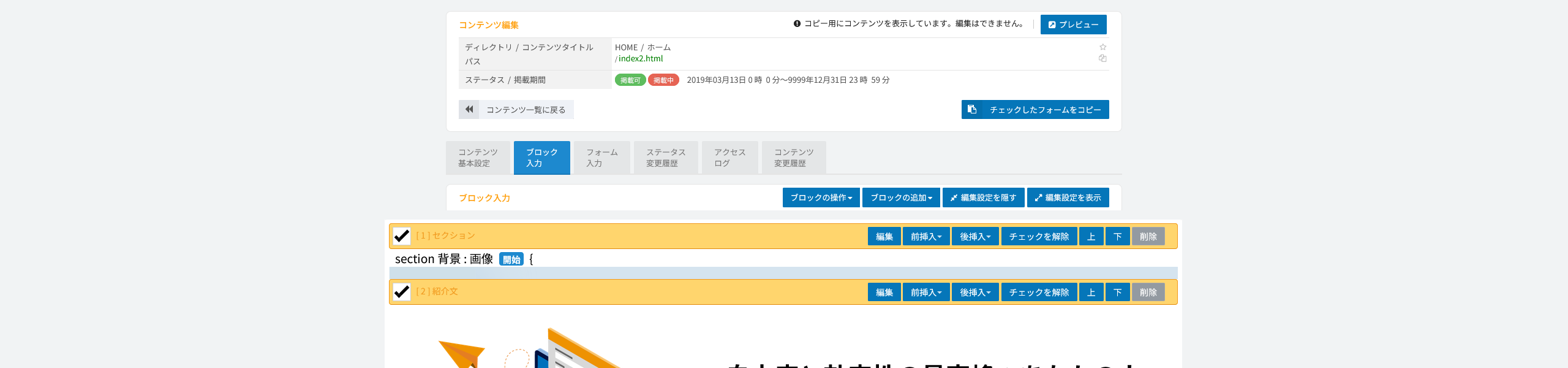Expand 前挿入 dropdown in 紹介文 row

[926, 292]
